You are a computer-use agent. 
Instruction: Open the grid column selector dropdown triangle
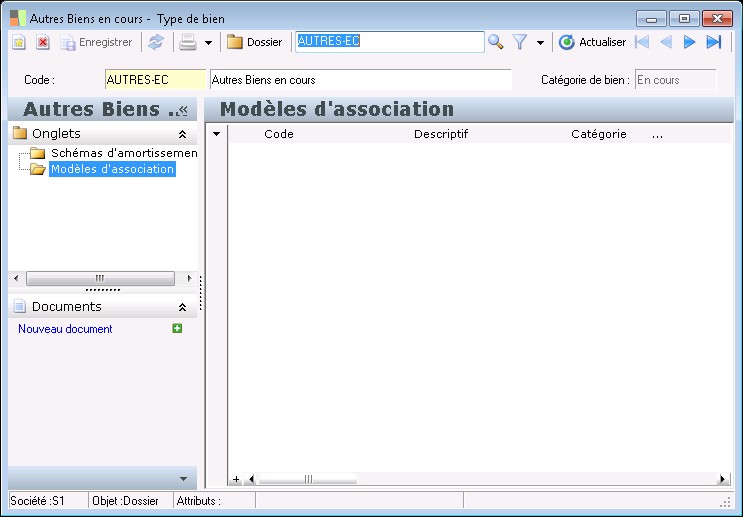click(217, 134)
